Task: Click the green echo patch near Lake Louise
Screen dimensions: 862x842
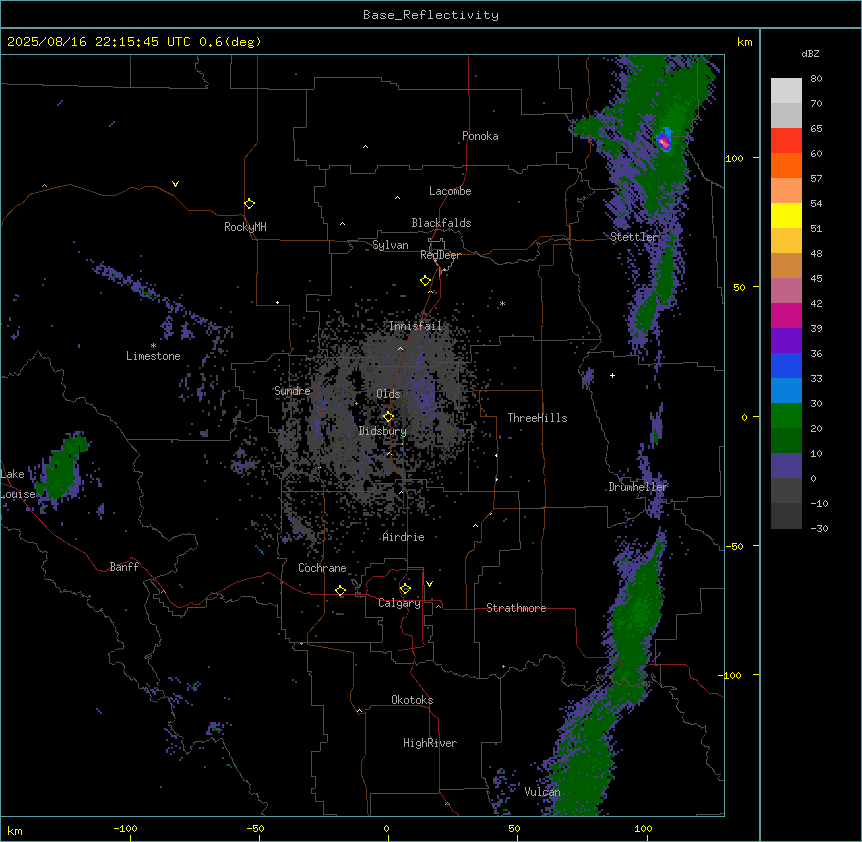Action: [62, 466]
